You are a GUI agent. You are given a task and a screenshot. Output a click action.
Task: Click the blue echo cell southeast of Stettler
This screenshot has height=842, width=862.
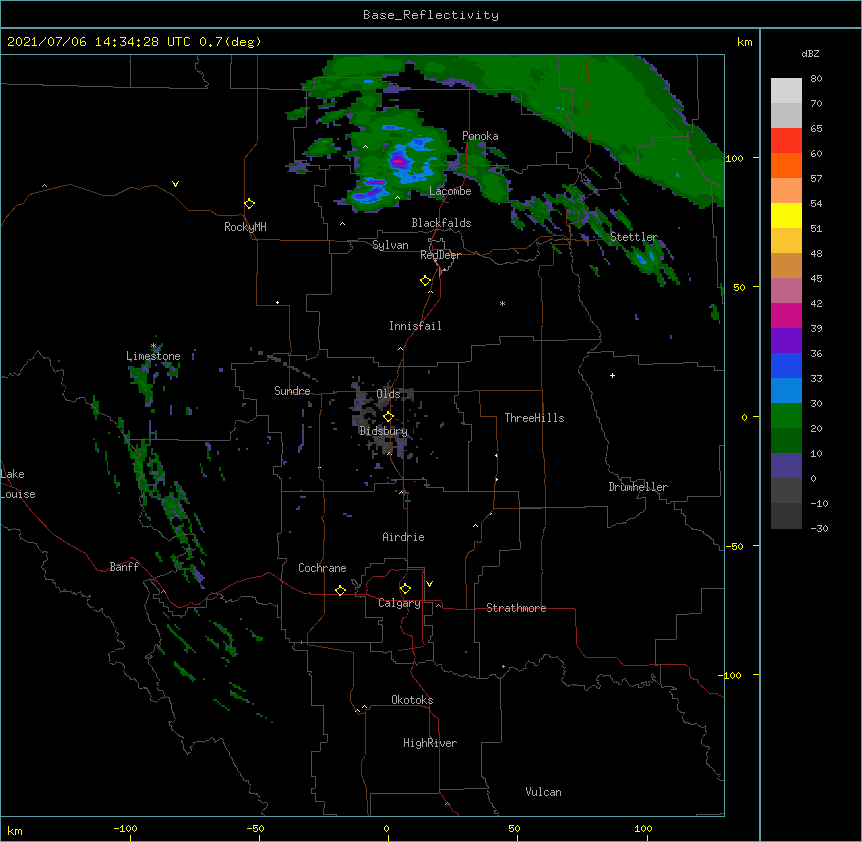tap(643, 258)
